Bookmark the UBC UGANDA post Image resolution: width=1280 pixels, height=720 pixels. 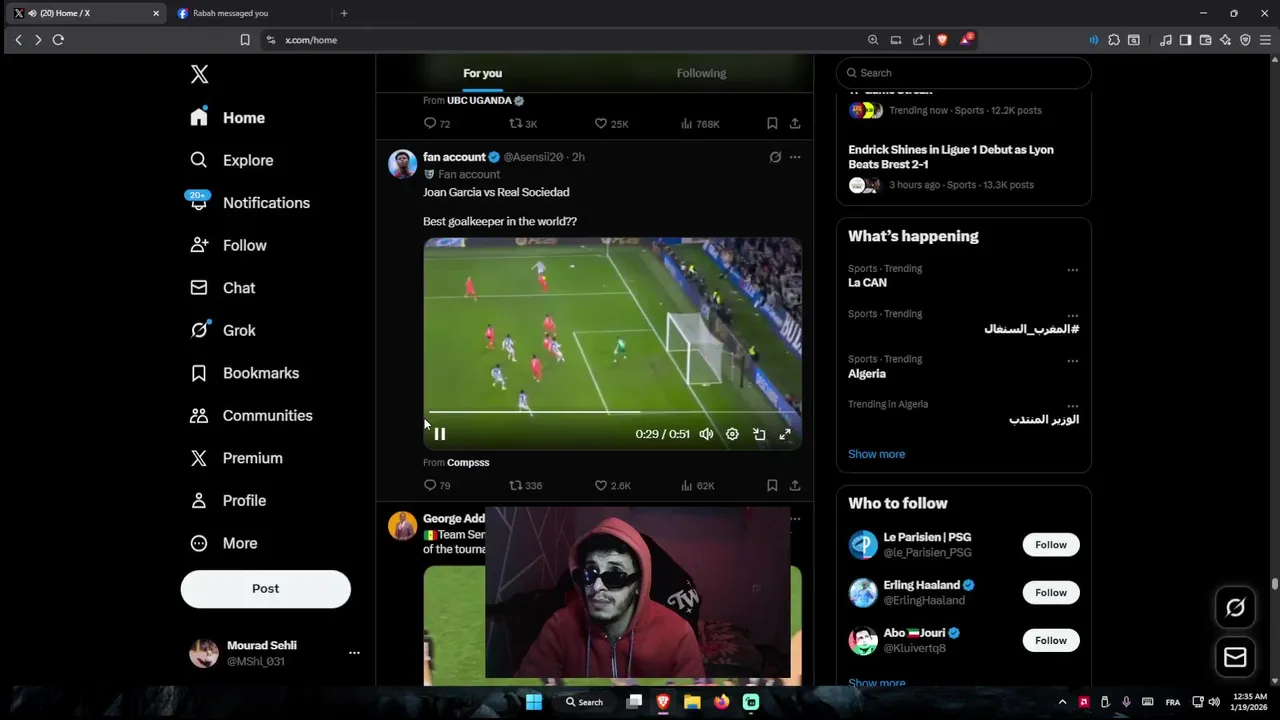coord(772,124)
